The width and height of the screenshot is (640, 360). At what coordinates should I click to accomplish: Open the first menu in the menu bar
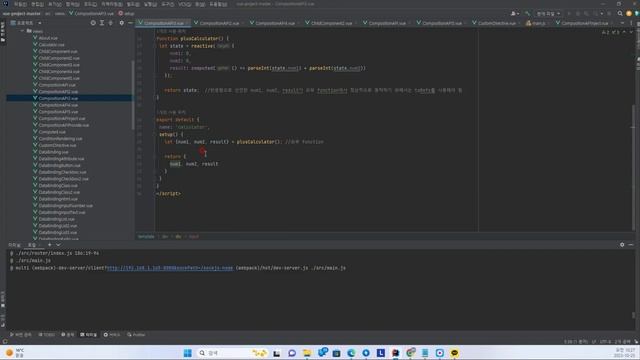(20, 4)
